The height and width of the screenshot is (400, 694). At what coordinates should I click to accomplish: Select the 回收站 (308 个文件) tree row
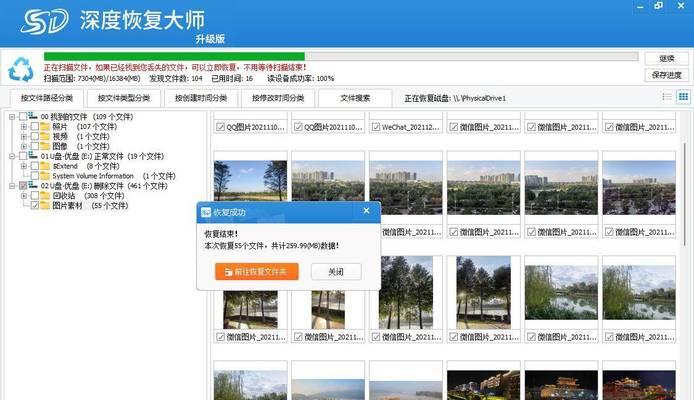(88, 196)
